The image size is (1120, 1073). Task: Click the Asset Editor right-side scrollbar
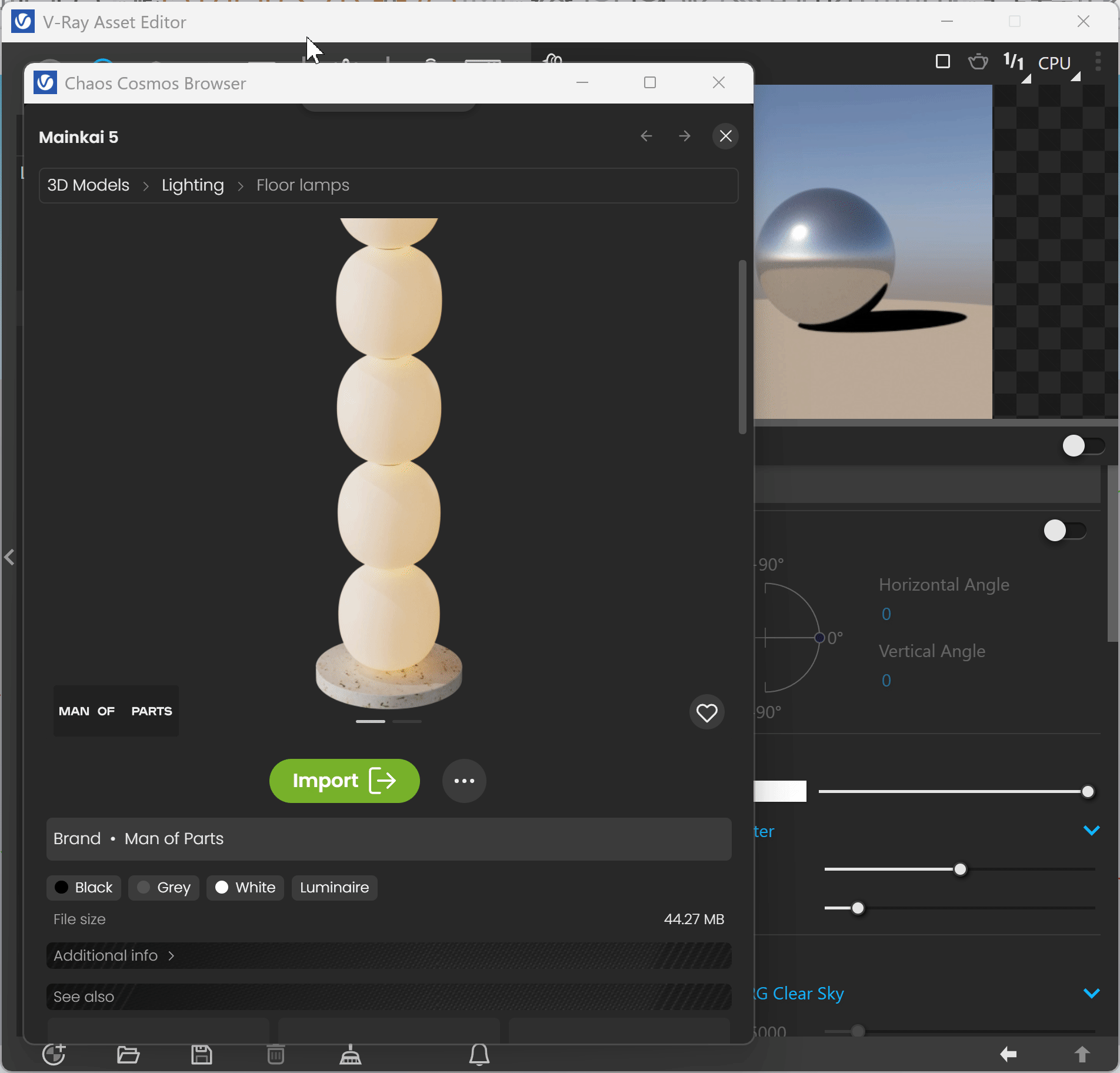(x=1113, y=553)
